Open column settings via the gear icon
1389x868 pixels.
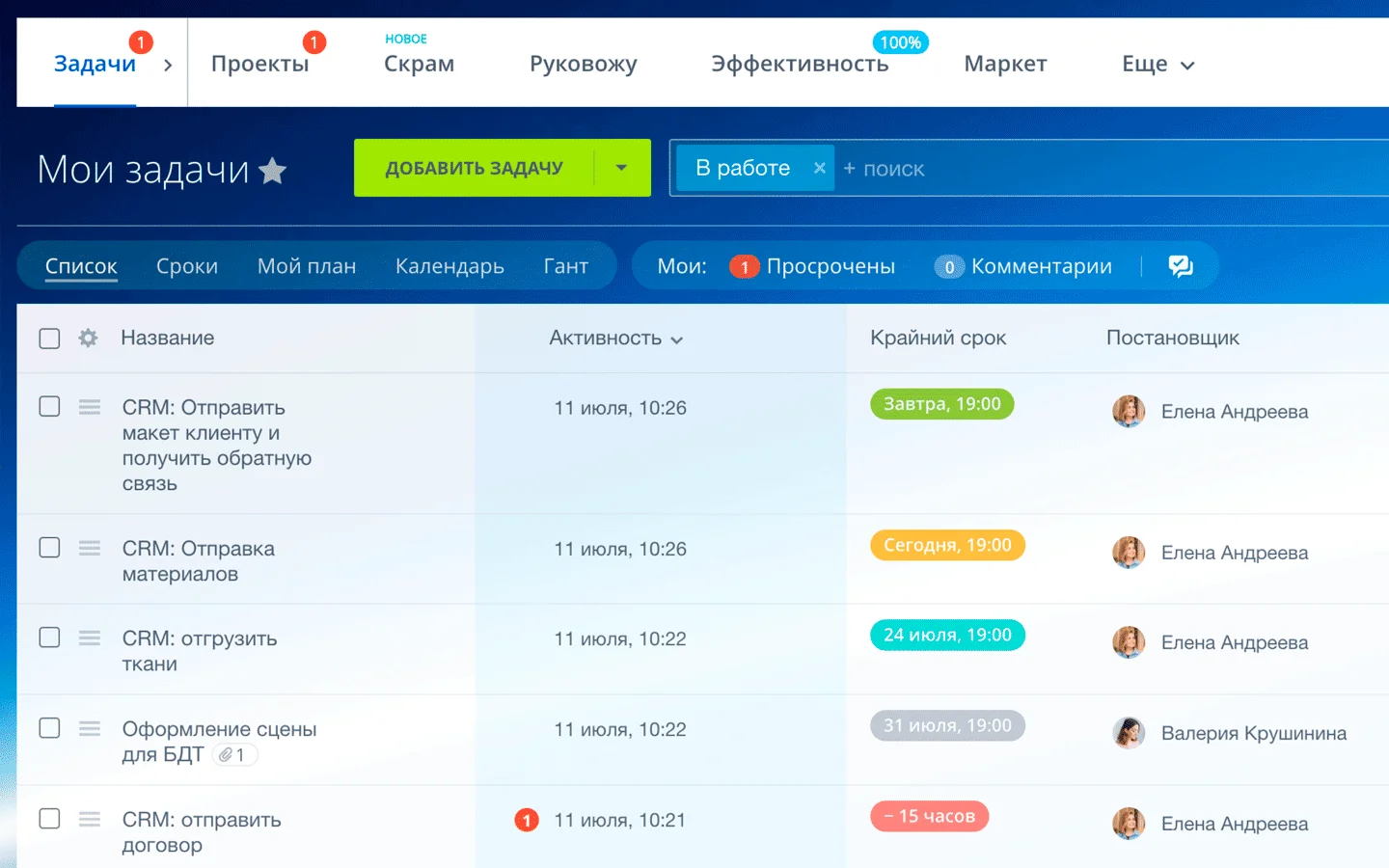88,339
